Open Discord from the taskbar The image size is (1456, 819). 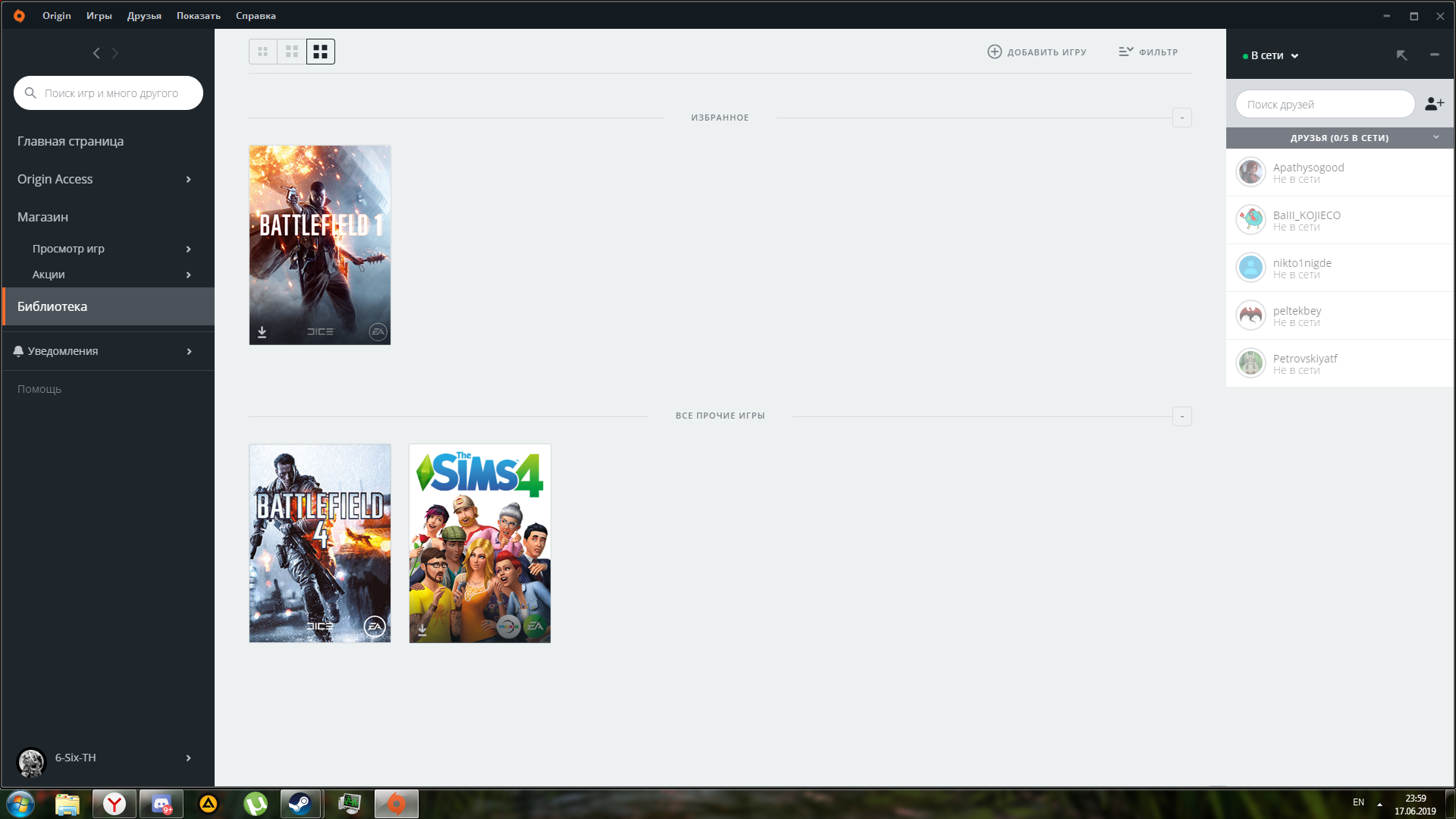click(162, 804)
